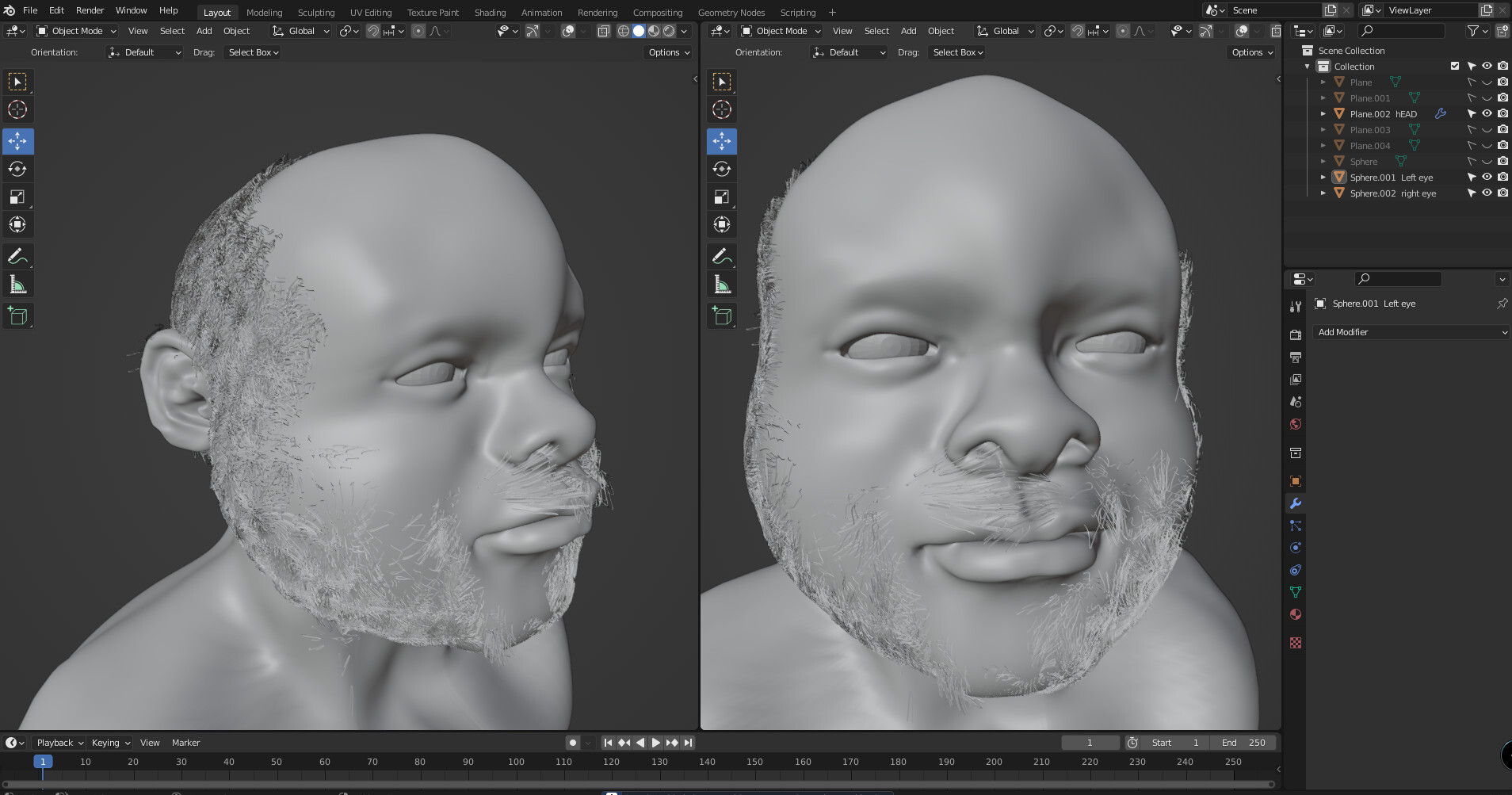Activate the Measure tool in the right viewport
Screen dimensions: 1512x795
[x=722, y=283]
